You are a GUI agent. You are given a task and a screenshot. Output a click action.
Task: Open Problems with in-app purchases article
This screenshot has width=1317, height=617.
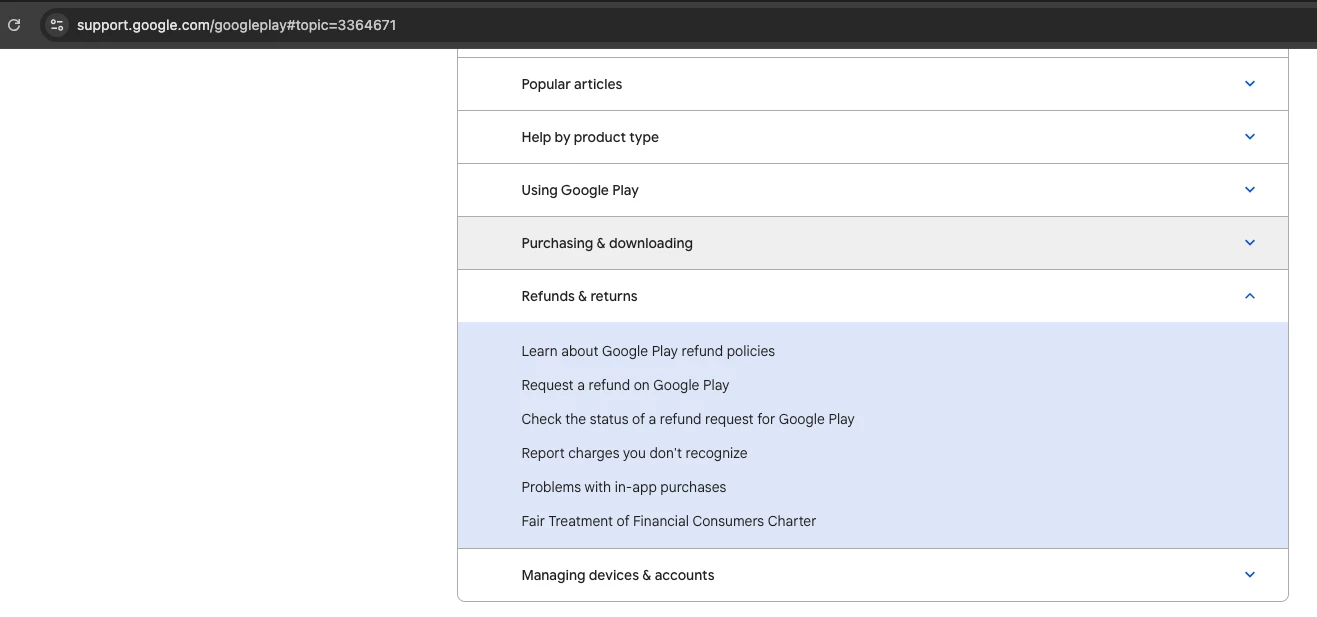coord(624,488)
